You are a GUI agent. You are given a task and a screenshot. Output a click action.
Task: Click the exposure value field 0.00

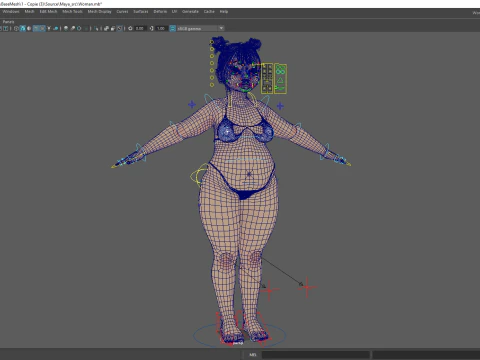(140, 29)
